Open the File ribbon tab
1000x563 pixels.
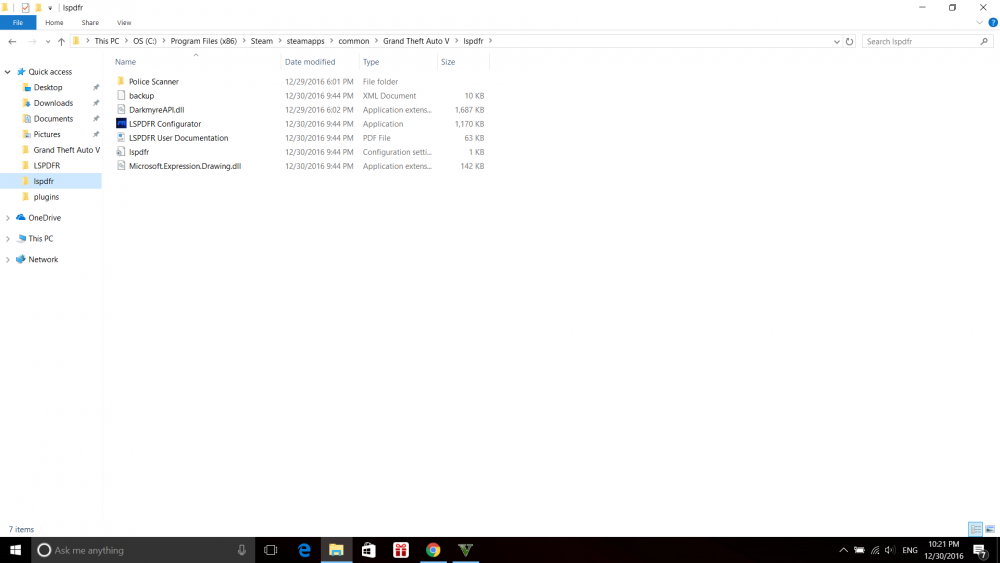[18, 22]
